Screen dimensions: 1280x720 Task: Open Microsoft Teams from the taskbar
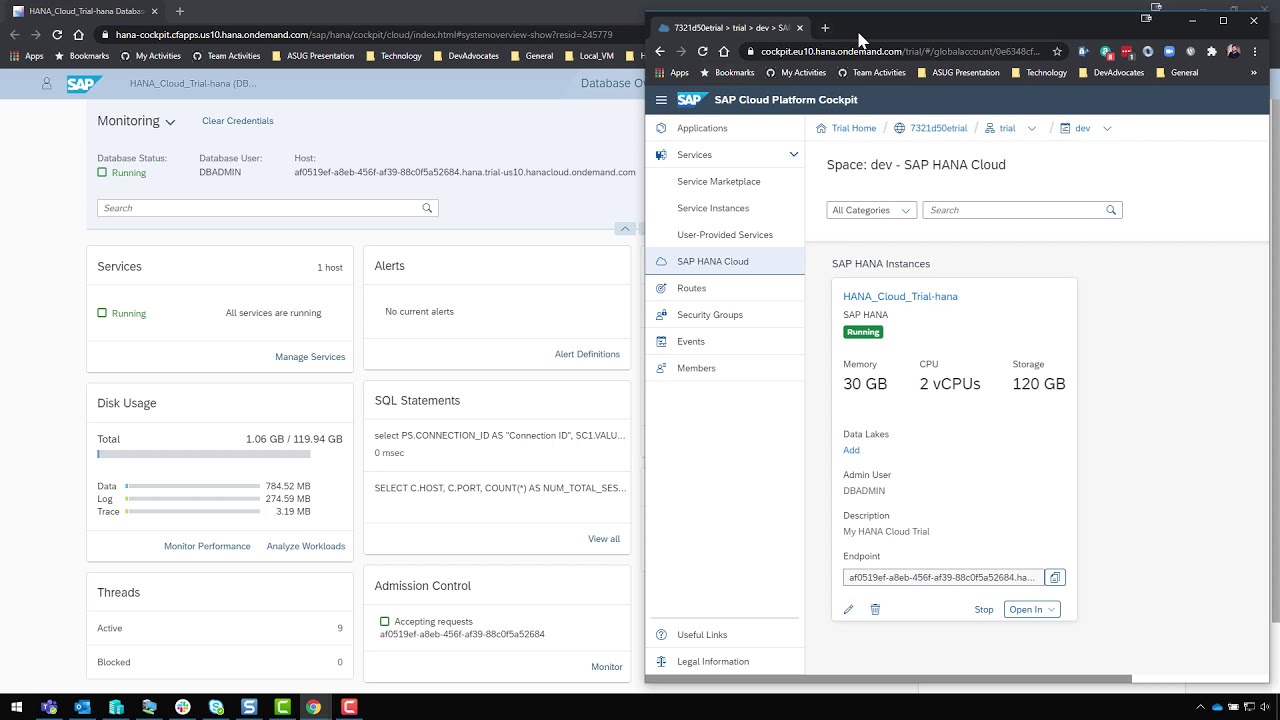pyautogui.click(x=49, y=707)
